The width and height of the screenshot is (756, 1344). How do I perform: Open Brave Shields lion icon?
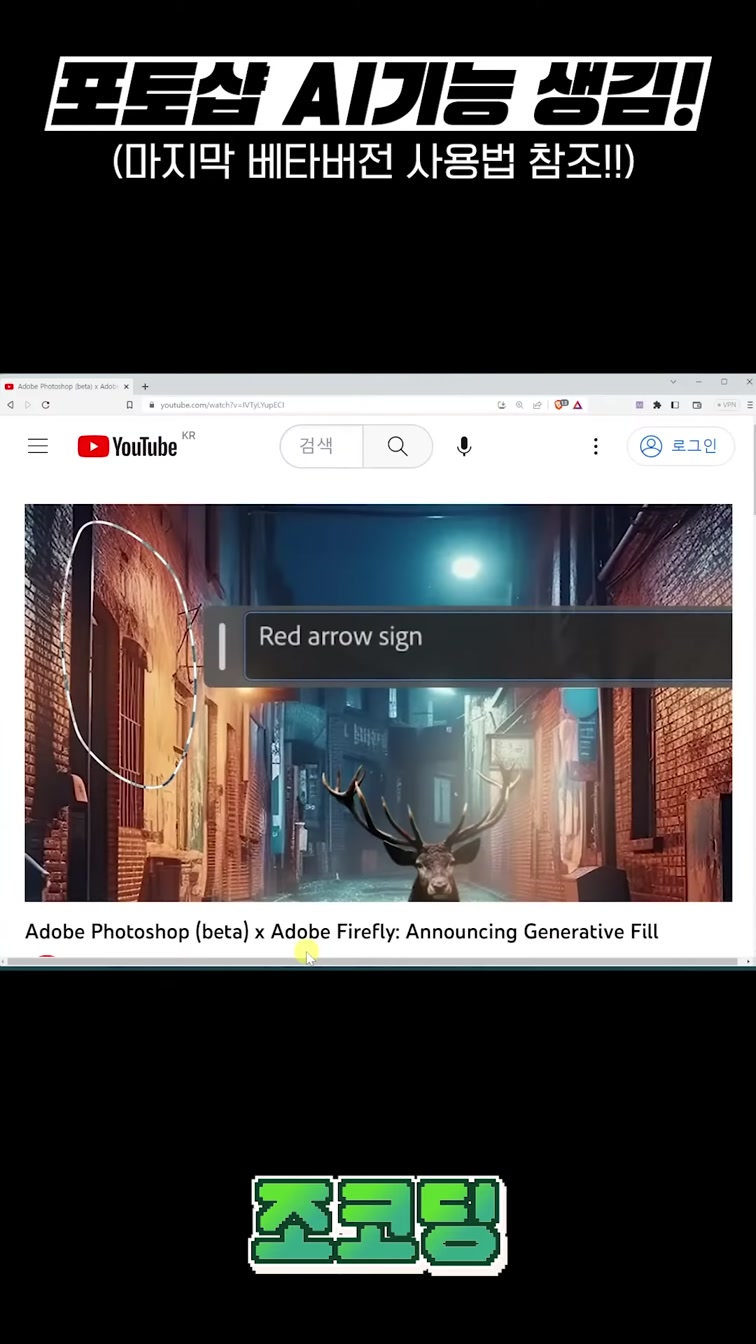(x=561, y=405)
